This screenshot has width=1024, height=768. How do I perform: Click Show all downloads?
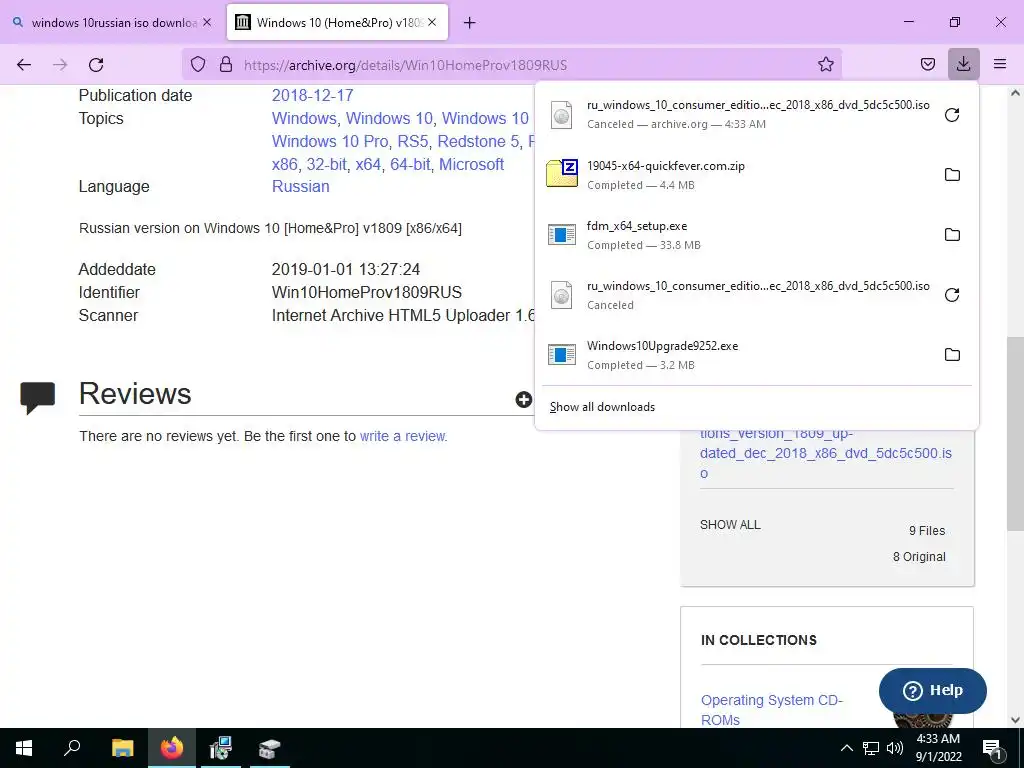[602, 407]
